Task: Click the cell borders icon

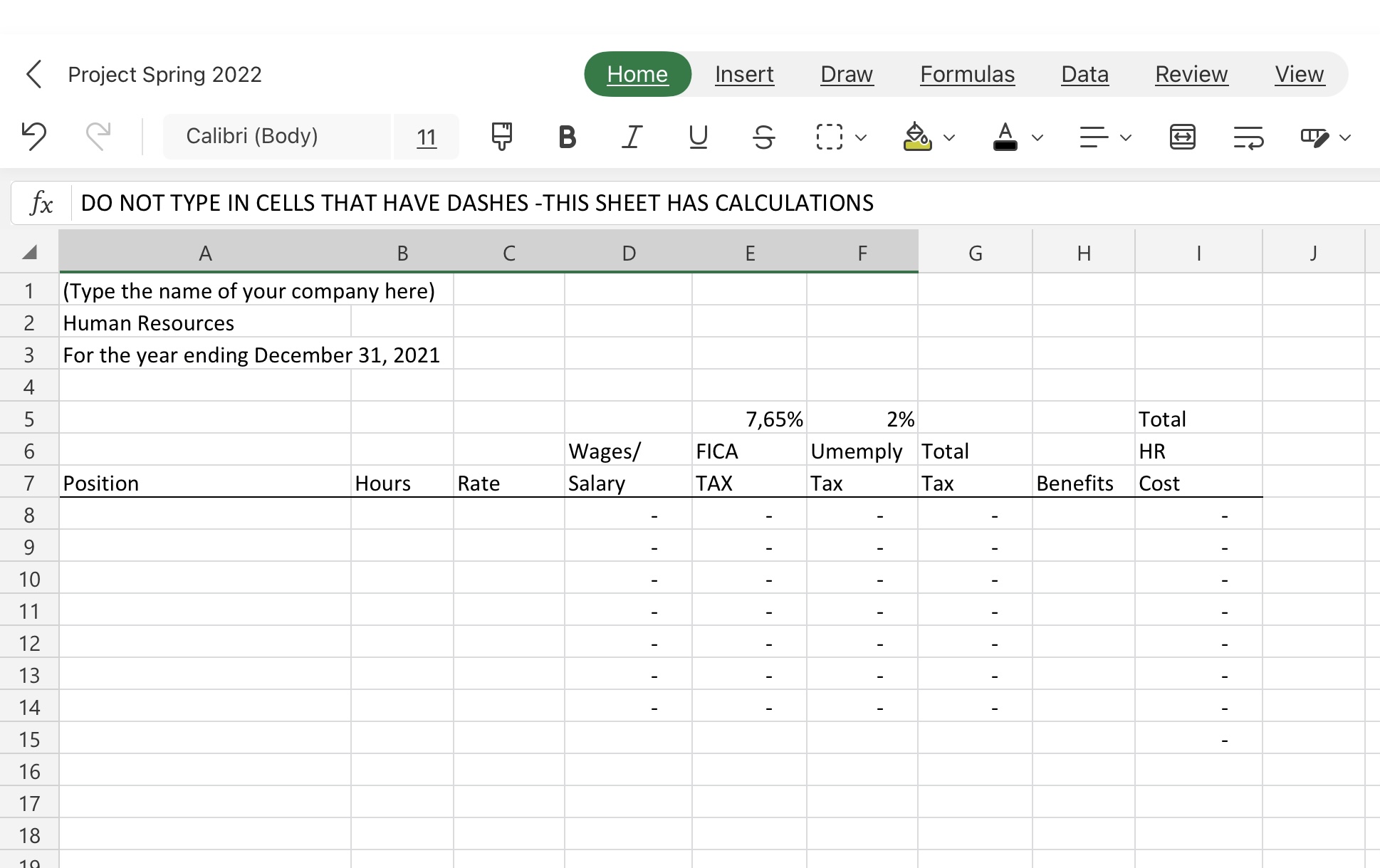Action: point(829,136)
